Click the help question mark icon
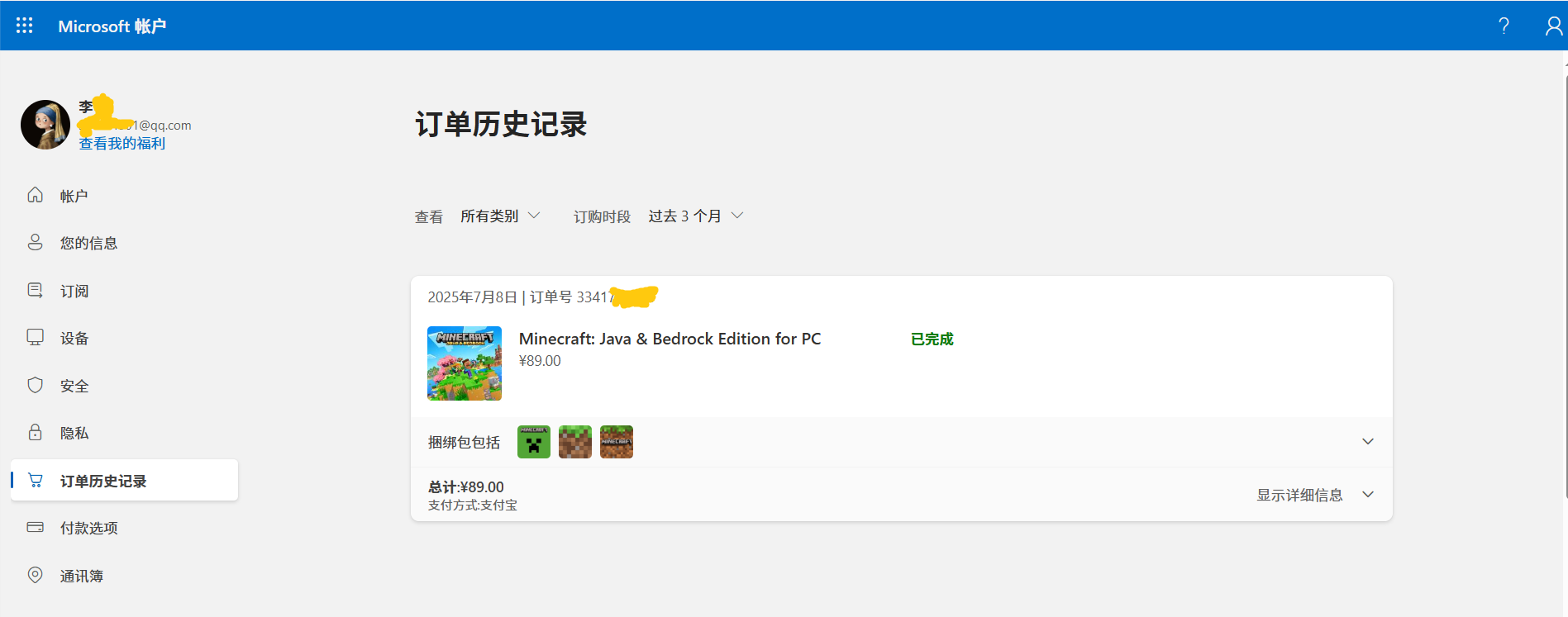The width and height of the screenshot is (1568, 617). click(x=1504, y=26)
